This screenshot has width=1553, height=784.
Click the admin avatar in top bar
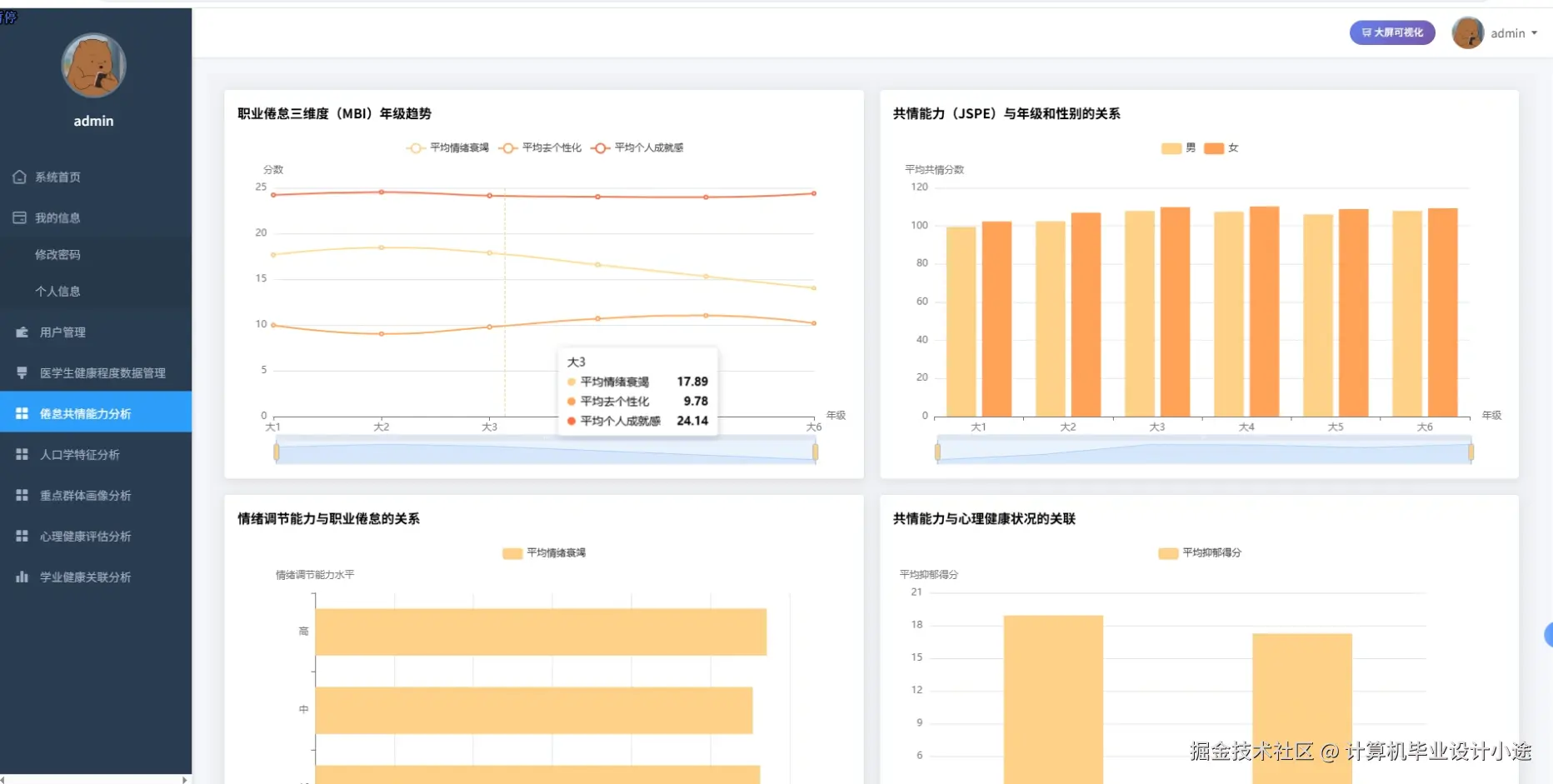coord(1467,33)
